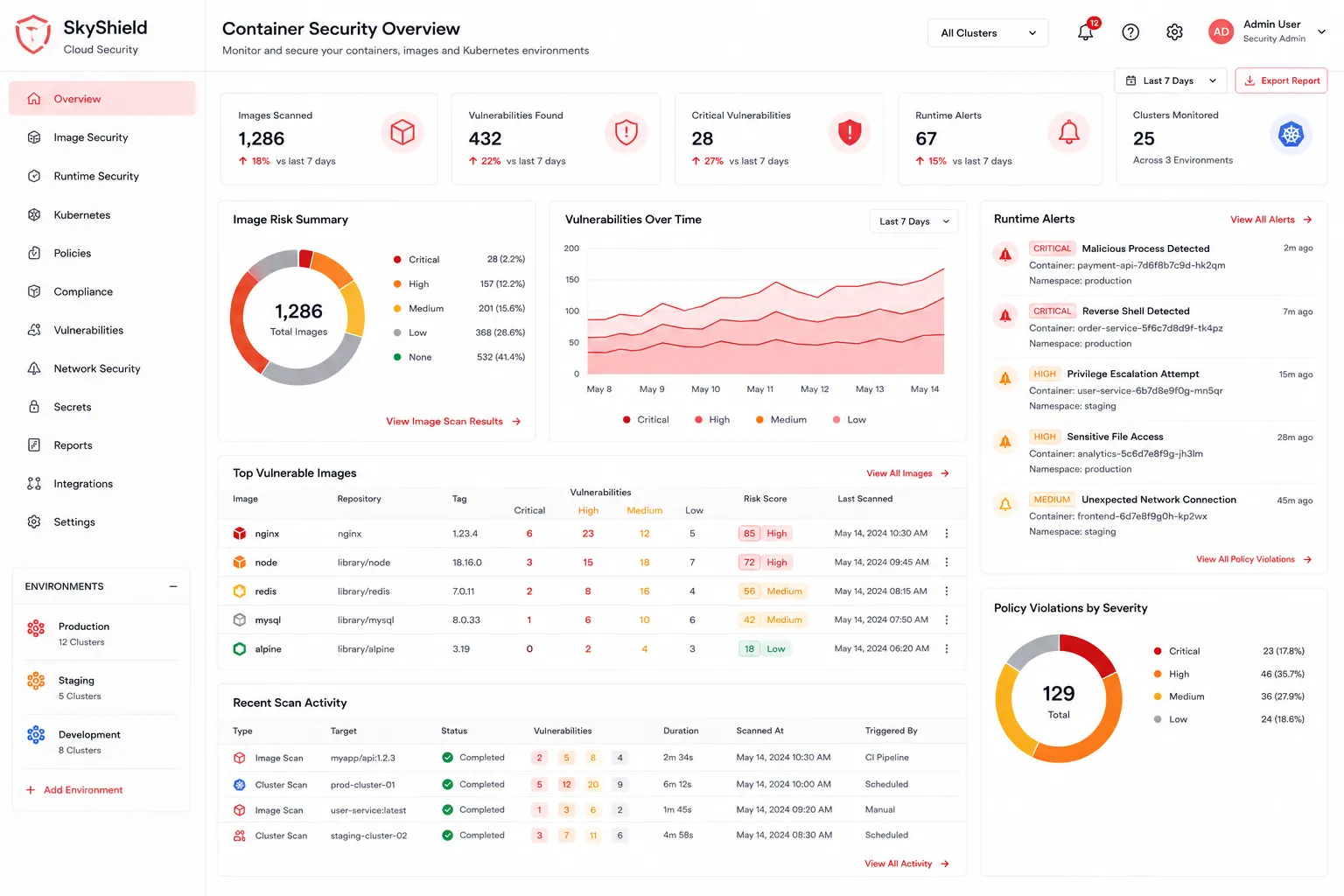This screenshot has width=1344, height=896.
Task: Open Last 7 Days dropdown in Vulnerabilities Over Time
Action: (913, 221)
